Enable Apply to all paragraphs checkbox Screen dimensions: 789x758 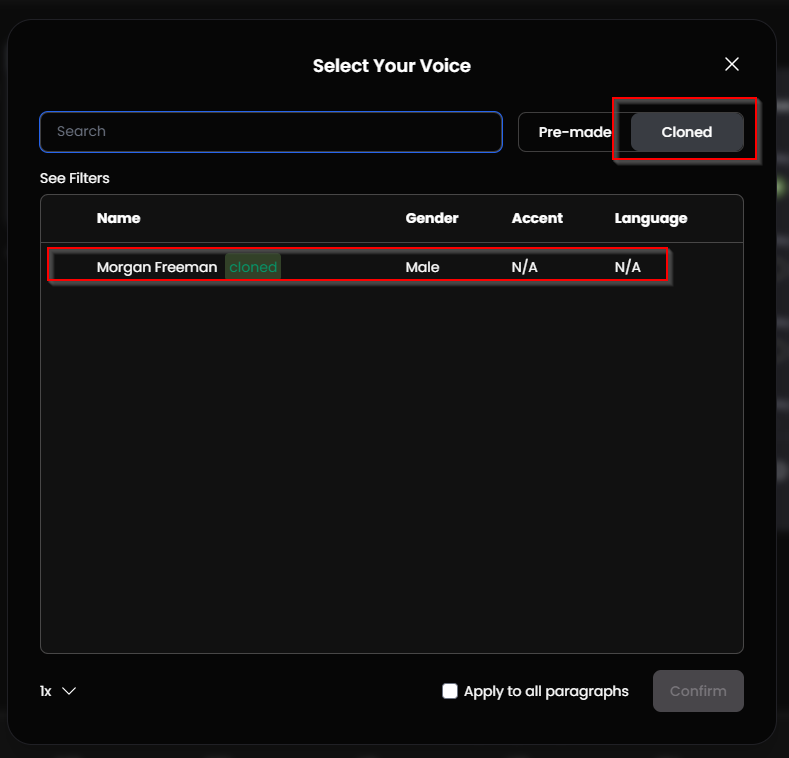click(450, 691)
